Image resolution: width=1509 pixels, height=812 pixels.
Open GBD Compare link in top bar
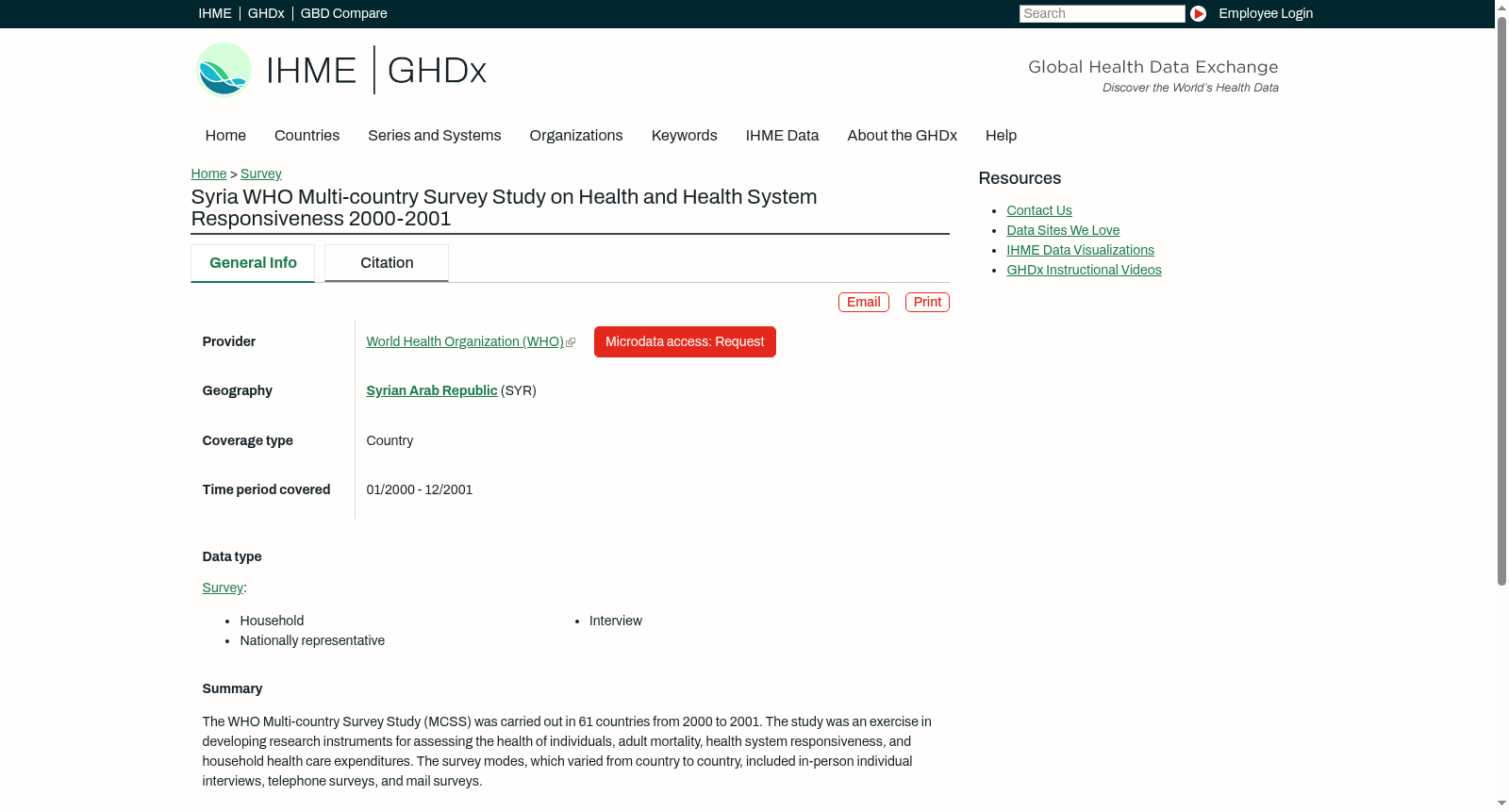pos(344,13)
